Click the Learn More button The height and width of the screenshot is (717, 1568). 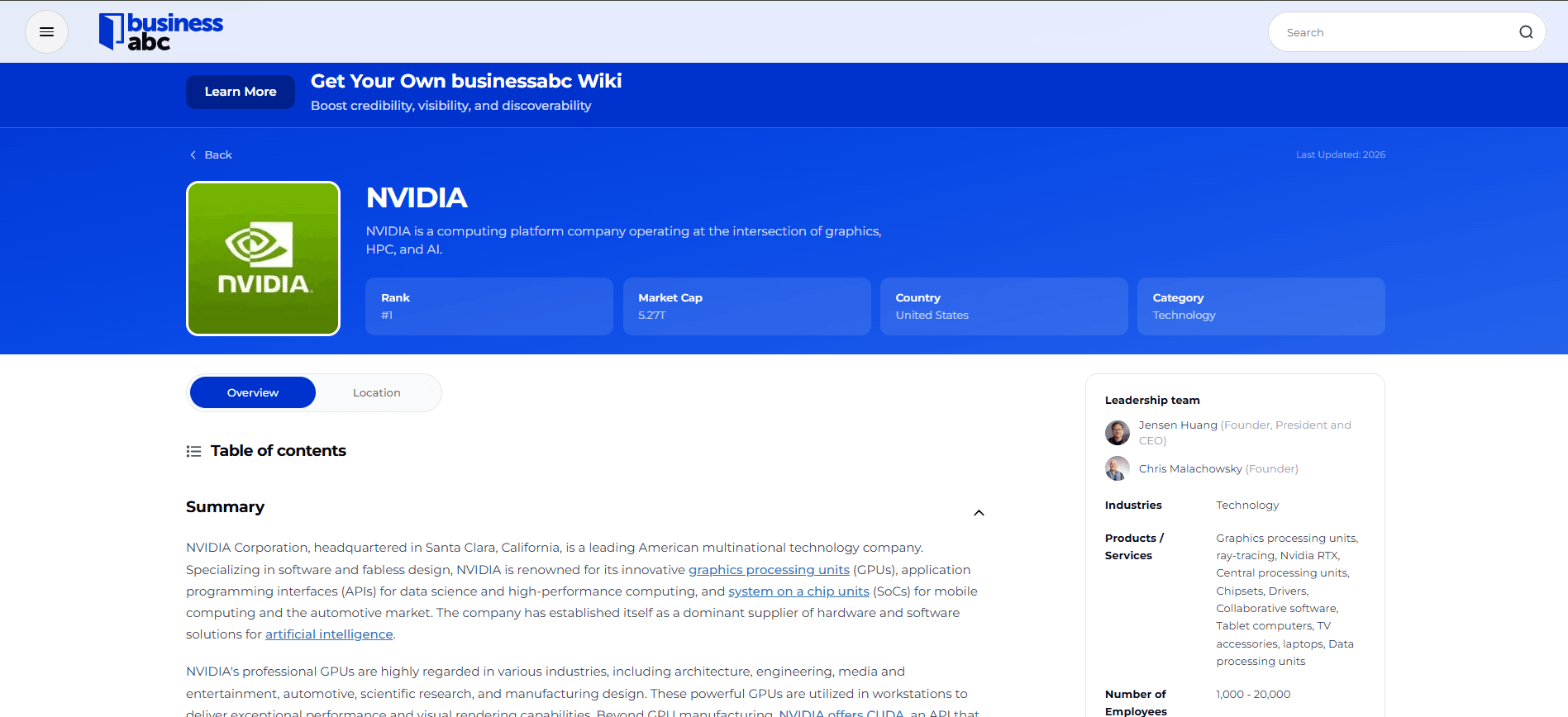click(x=241, y=92)
